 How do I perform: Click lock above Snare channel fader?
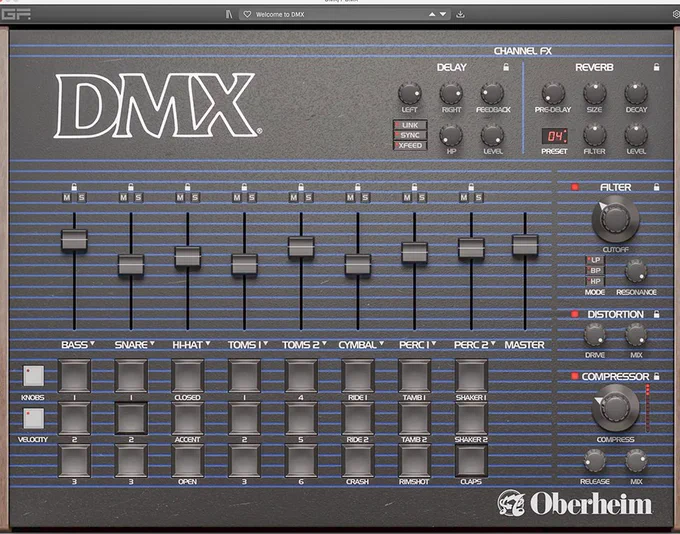point(131,187)
